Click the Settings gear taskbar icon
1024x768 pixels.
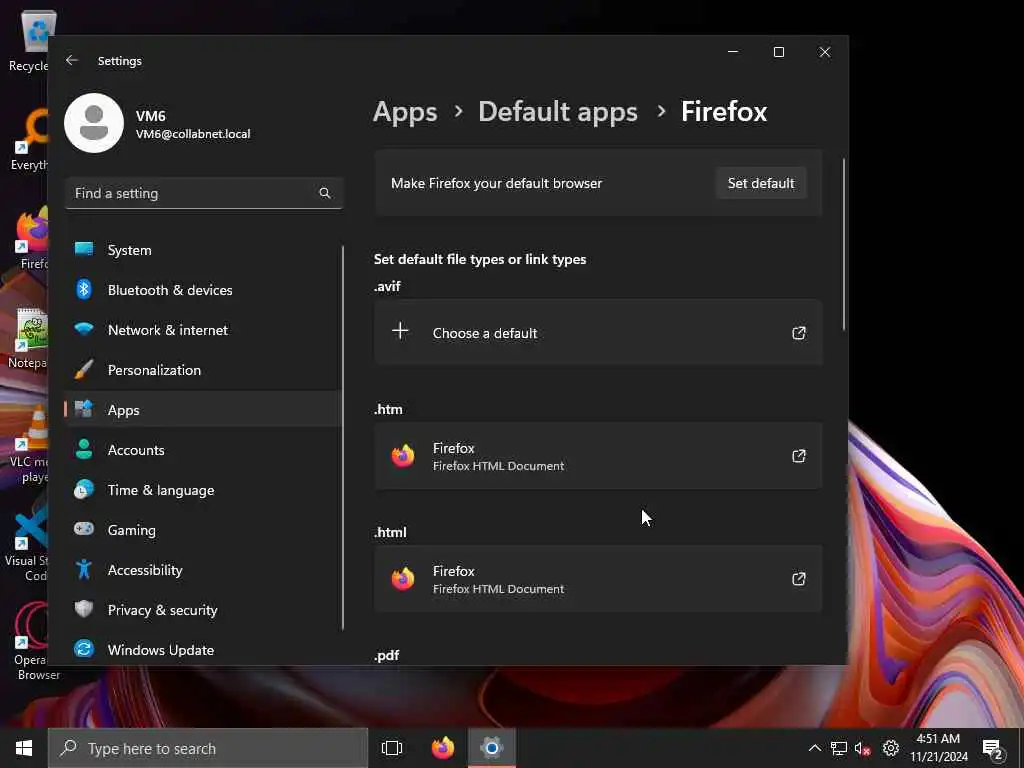coord(492,748)
